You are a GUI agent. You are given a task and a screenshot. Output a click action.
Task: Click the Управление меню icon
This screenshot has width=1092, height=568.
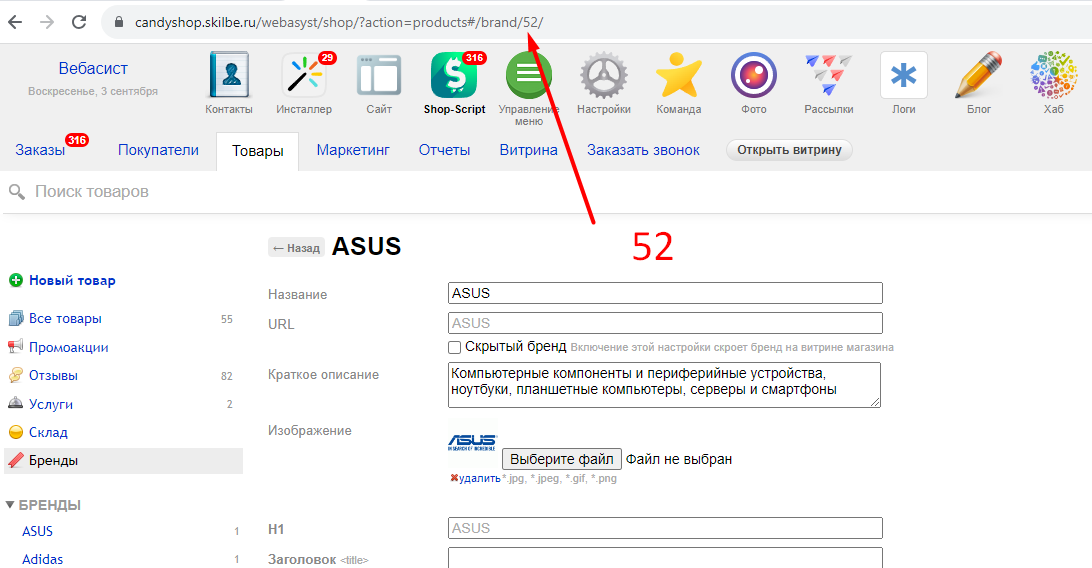click(x=529, y=77)
